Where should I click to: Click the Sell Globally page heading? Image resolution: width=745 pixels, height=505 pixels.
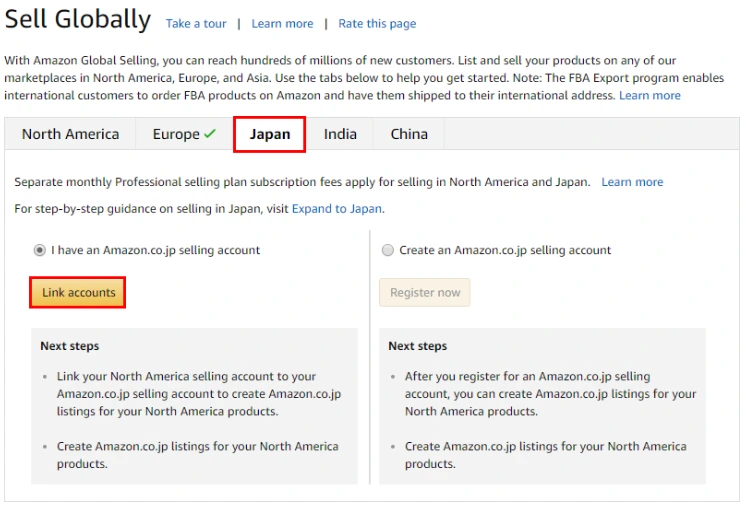point(78,20)
